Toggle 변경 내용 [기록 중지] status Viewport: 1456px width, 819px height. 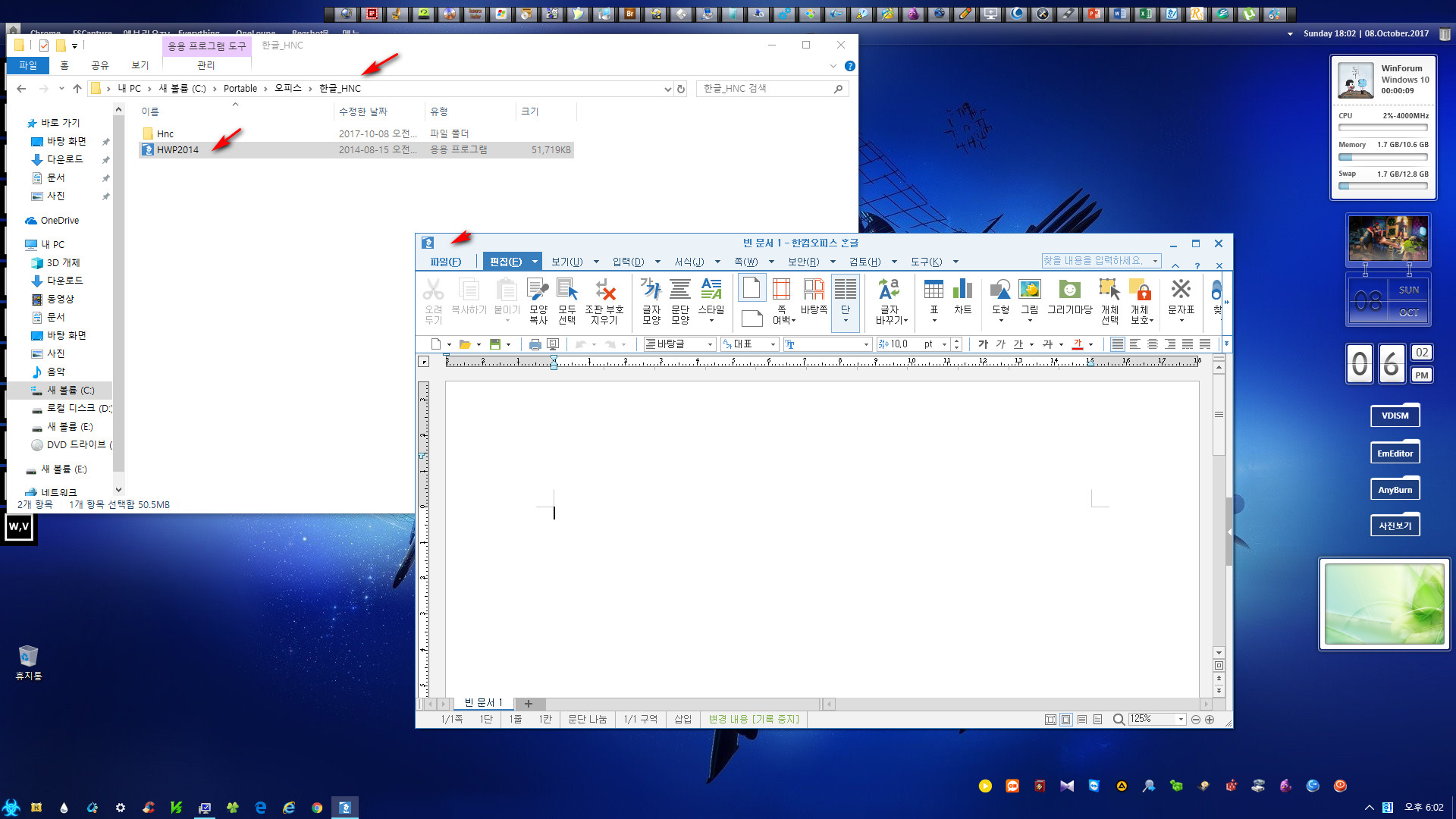[x=754, y=719]
